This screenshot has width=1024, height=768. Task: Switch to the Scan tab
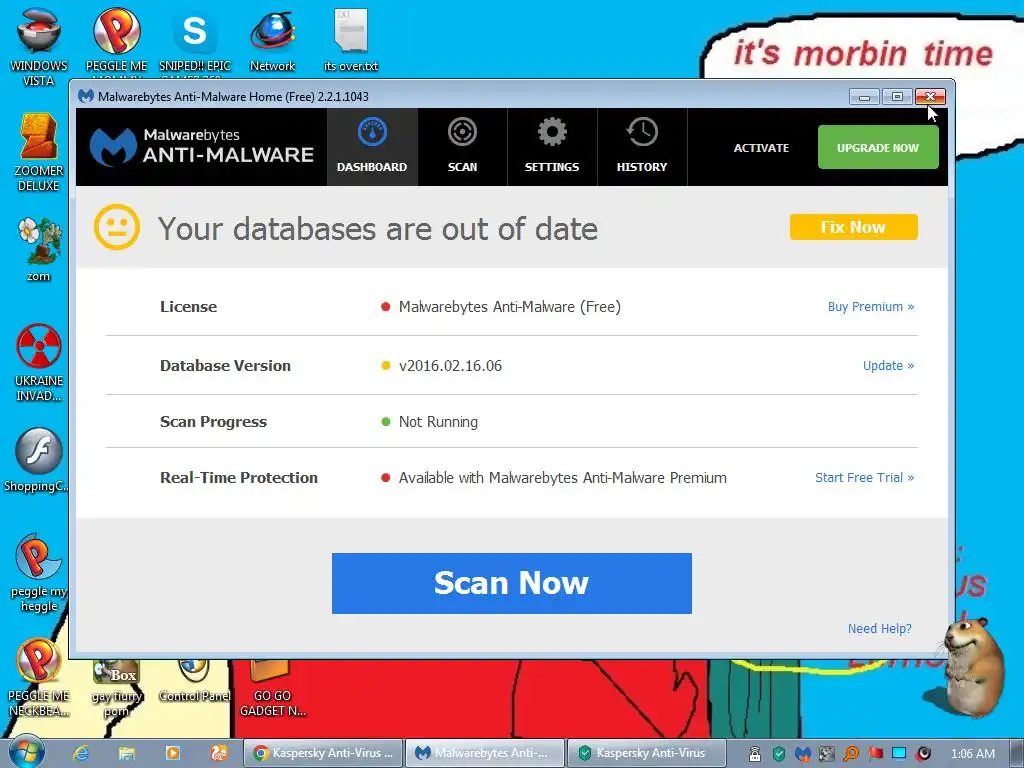462,147
